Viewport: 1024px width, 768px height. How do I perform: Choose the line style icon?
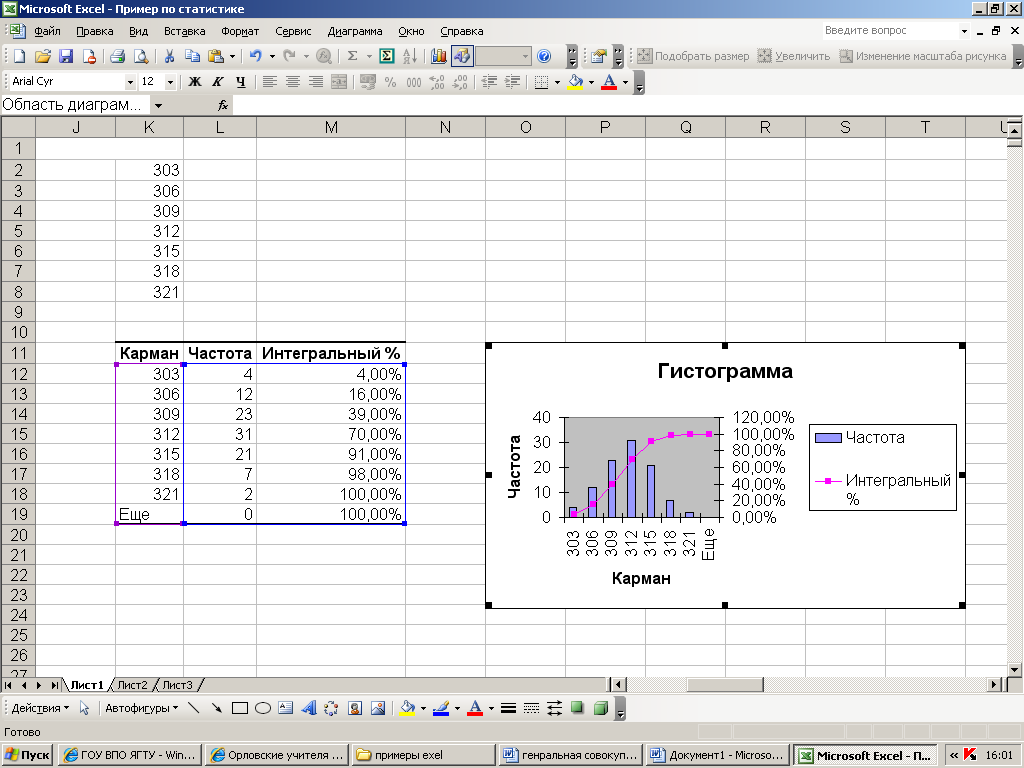point(509,708)
